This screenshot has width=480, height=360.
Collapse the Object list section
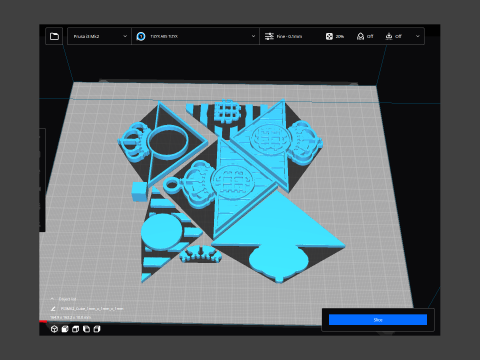[x=52, y=299]
